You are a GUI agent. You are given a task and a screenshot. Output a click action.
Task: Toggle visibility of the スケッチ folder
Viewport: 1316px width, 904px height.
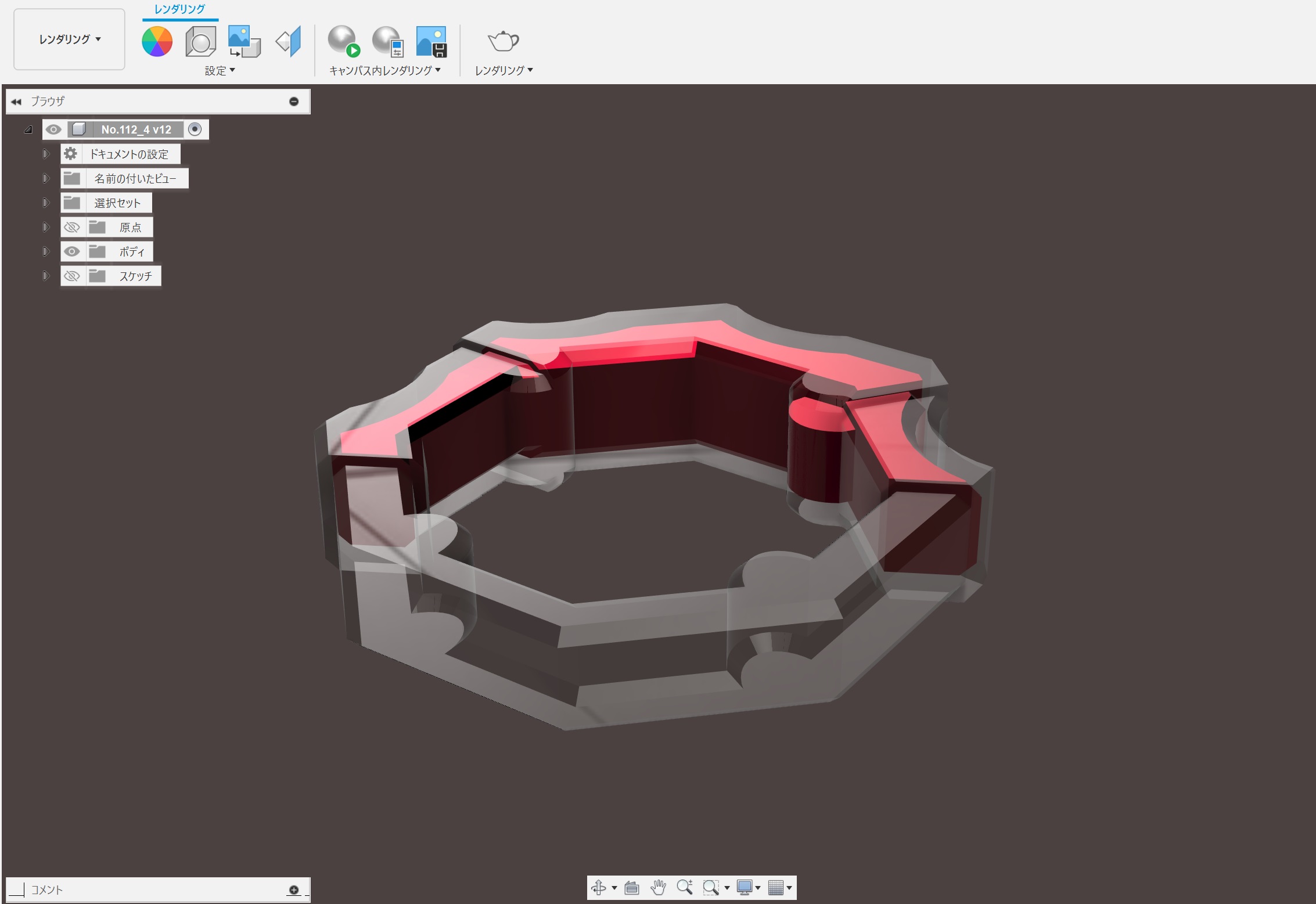pyautogui.click(x=72, y=276)
